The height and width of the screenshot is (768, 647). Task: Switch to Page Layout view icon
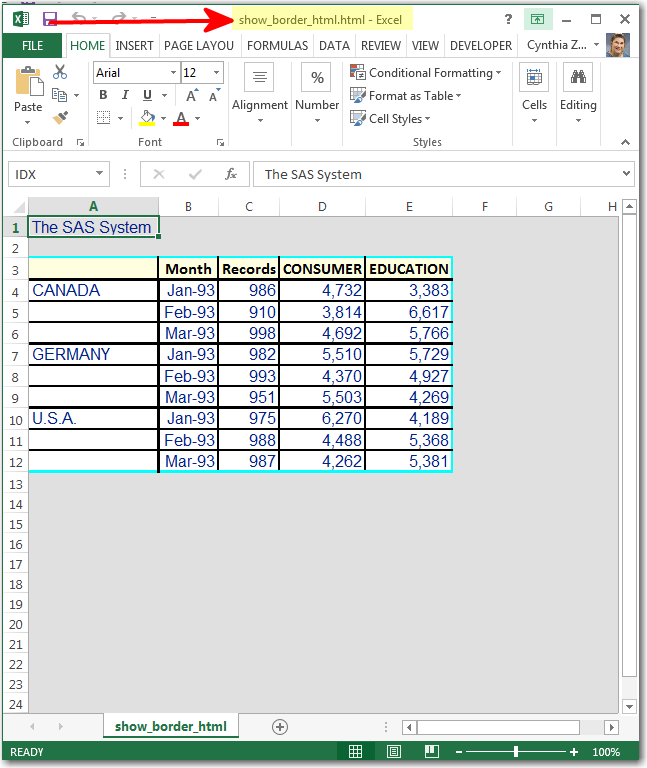394,751
